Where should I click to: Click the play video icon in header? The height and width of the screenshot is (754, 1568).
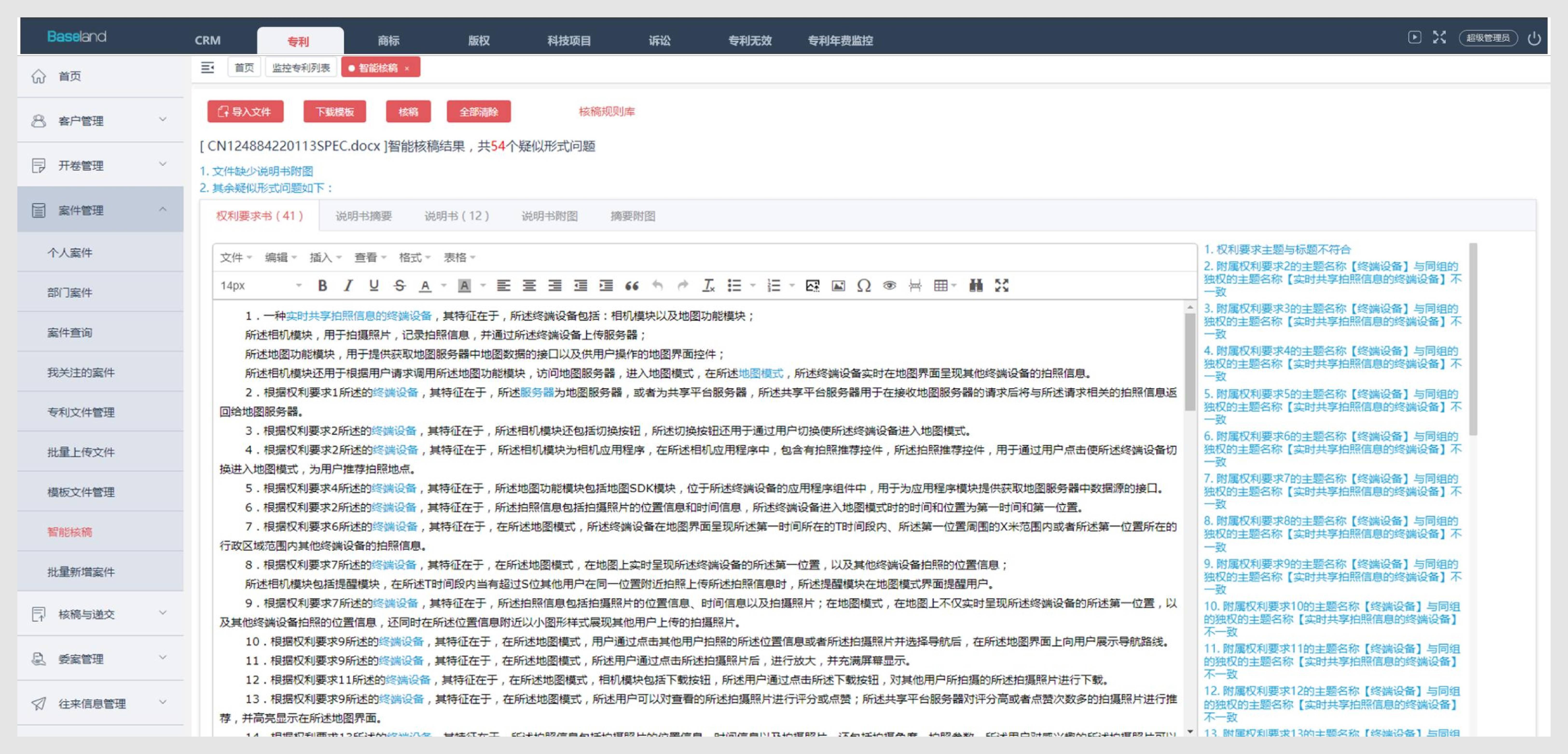pyautogui.click(x=1415, y=38)
